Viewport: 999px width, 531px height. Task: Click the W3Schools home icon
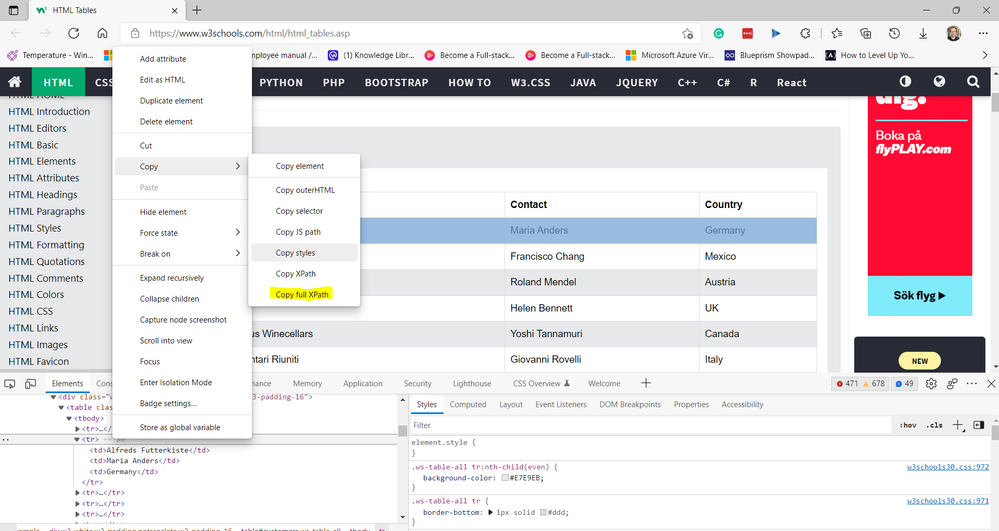[15, 82]
